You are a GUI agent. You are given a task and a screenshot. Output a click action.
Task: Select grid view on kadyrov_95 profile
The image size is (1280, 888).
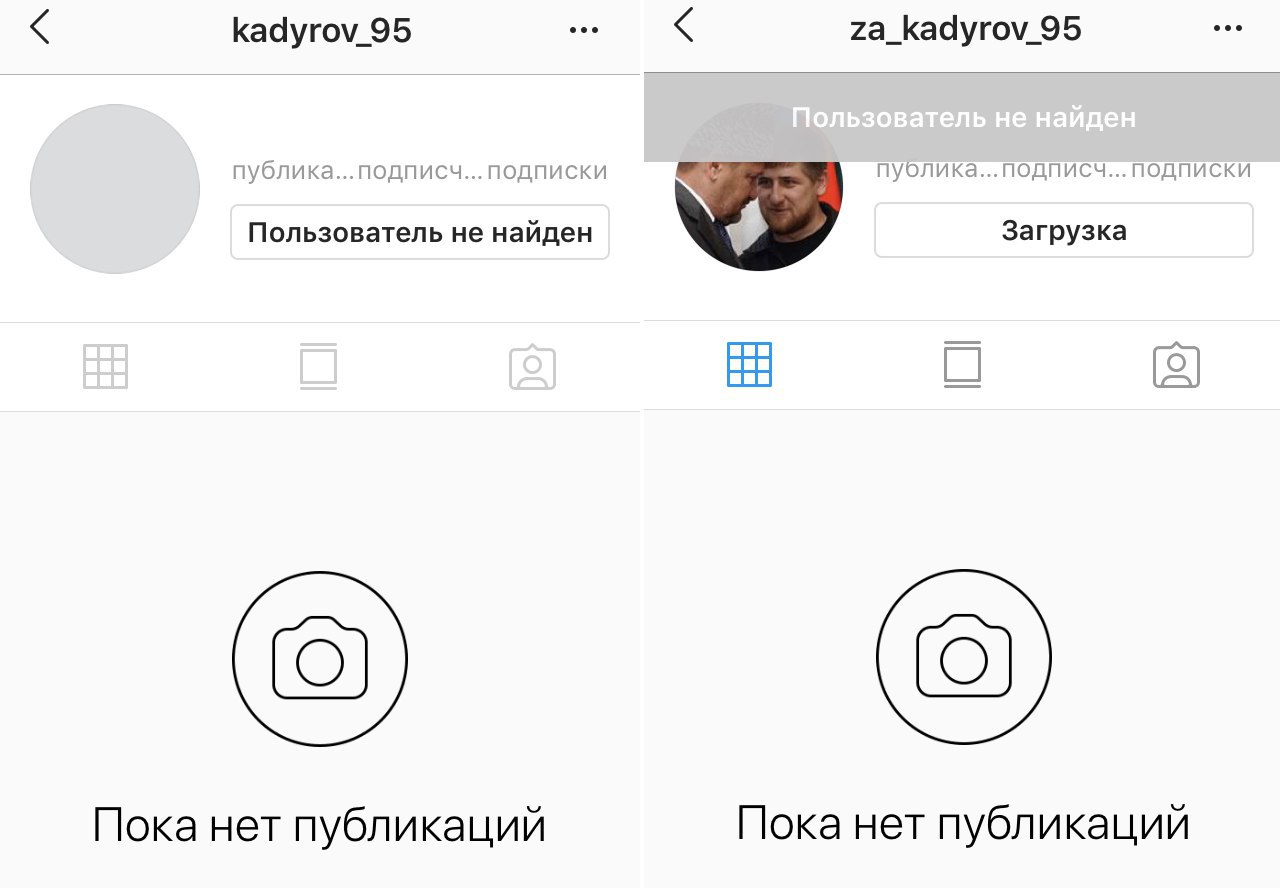tap(105, 367)
